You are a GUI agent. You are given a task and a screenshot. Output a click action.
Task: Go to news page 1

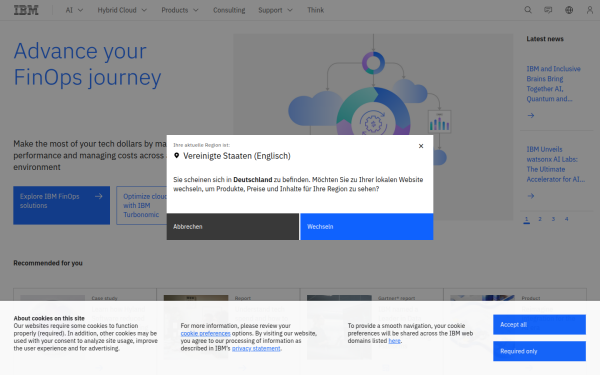point(527,219)
